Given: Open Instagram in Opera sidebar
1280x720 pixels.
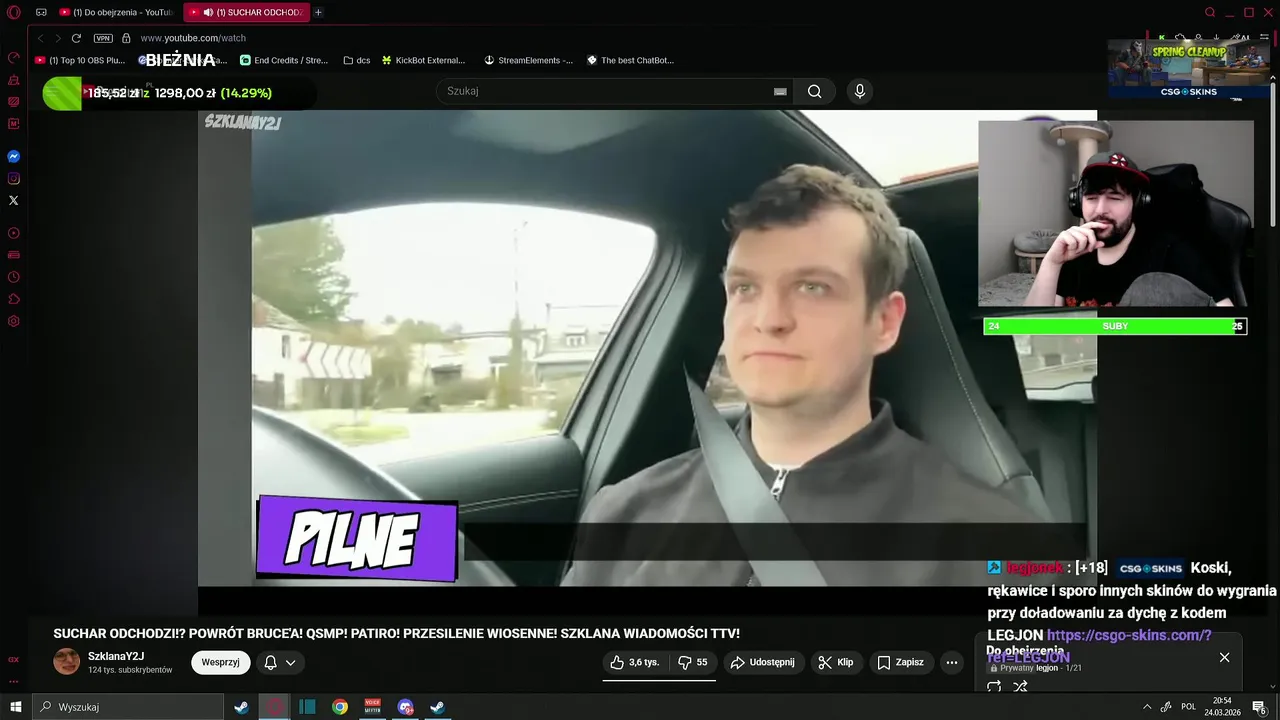Looking at the screenshot, I should (14, 179).
